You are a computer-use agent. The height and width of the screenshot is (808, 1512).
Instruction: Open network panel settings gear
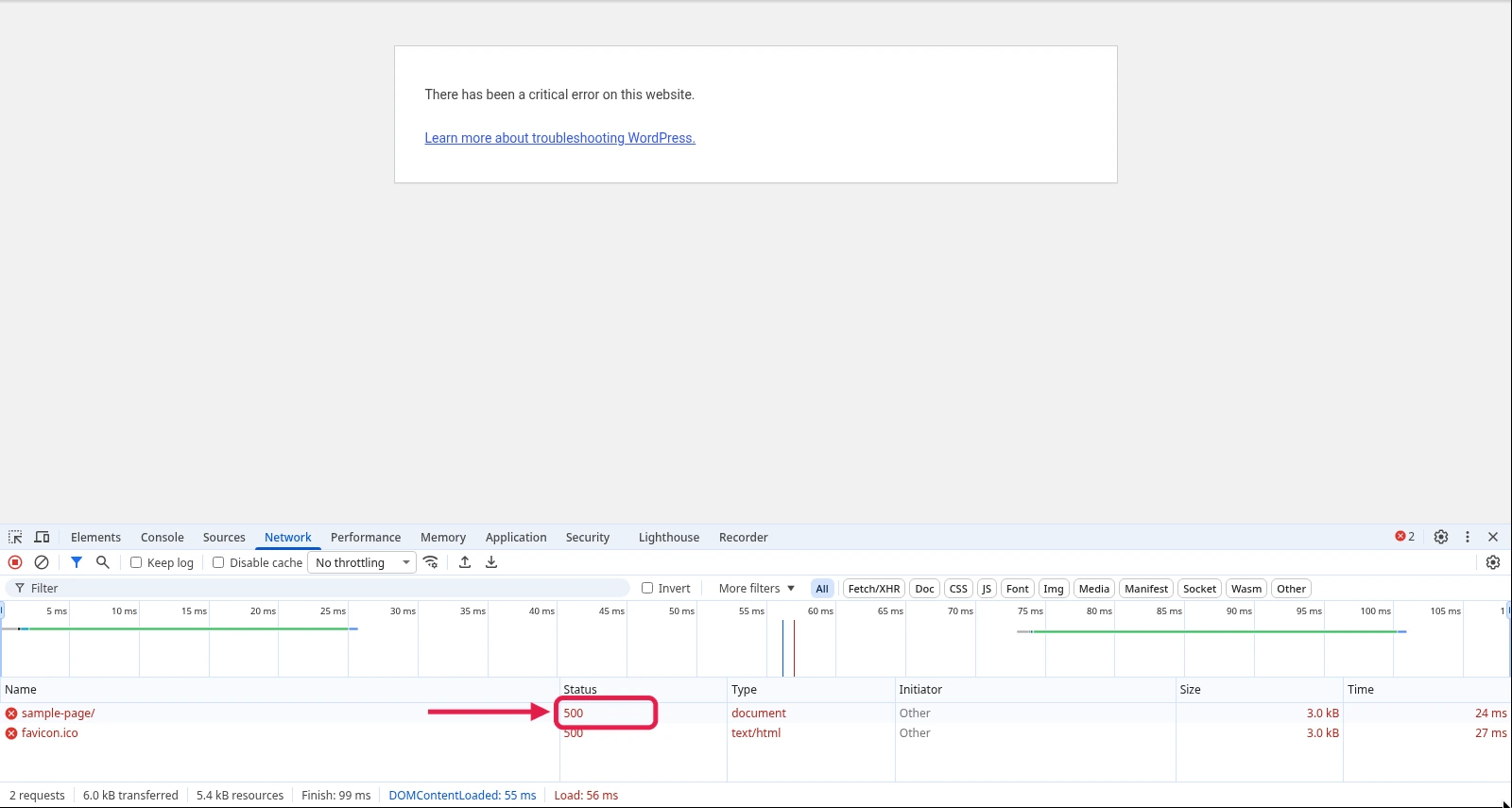pyautogui.click(x=1493, y=562)
